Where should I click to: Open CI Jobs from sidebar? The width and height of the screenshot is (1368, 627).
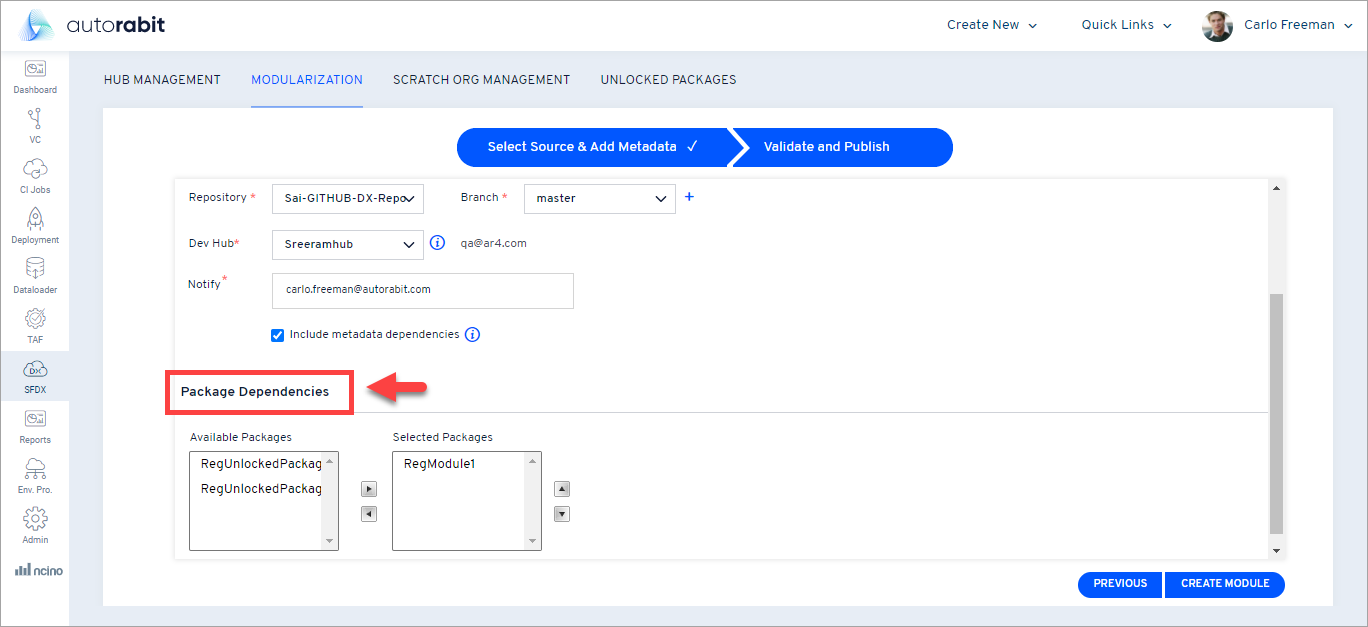coord(35,170)
